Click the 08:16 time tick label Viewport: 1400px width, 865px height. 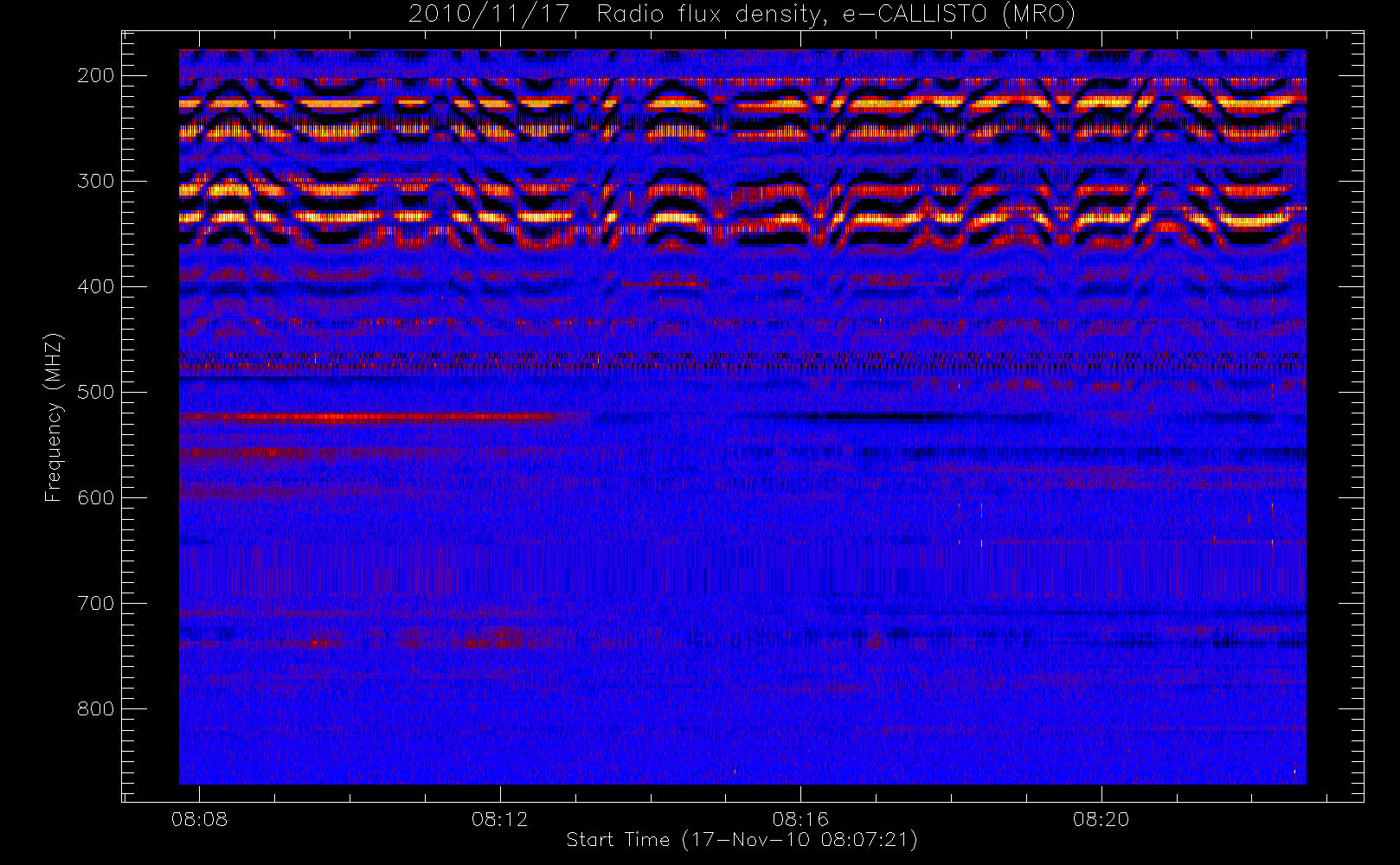coord(800,819)
